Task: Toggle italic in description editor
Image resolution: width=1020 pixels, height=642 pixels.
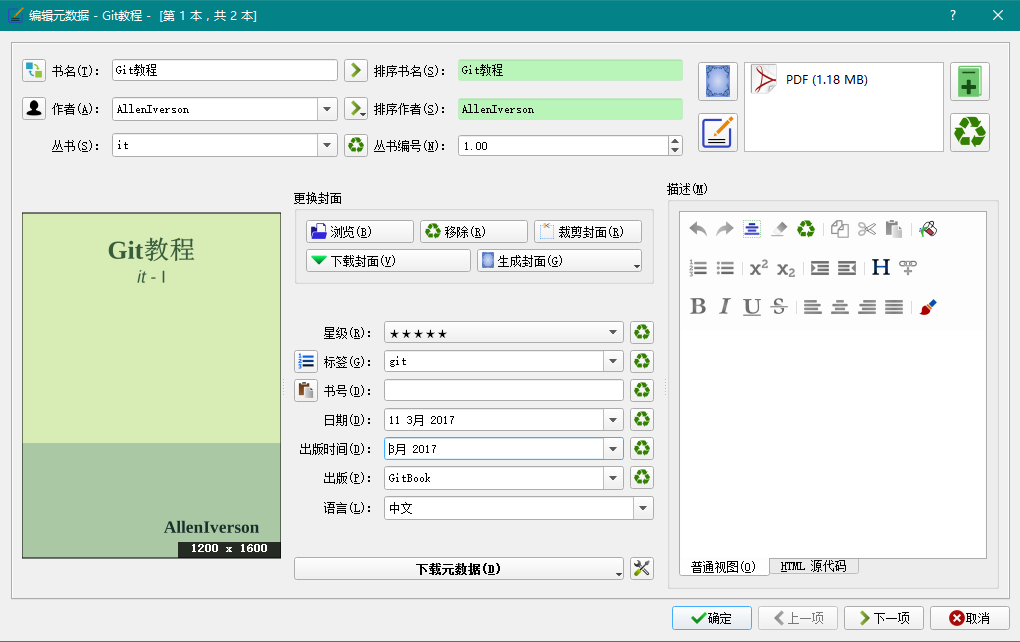Action: point(725,306)
